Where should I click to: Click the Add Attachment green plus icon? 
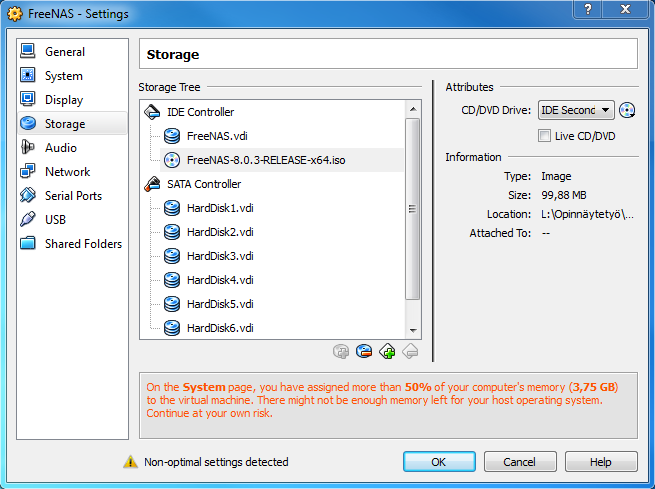[387, 352]
